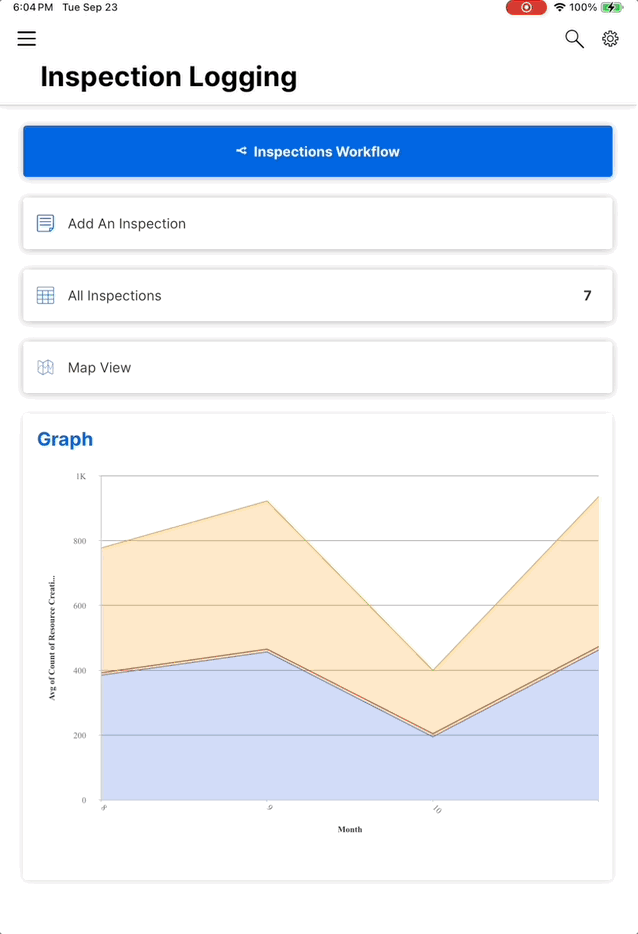Tap the battery status icon
The height and width of the screenshot is (934, 638).
pos(612,8)
